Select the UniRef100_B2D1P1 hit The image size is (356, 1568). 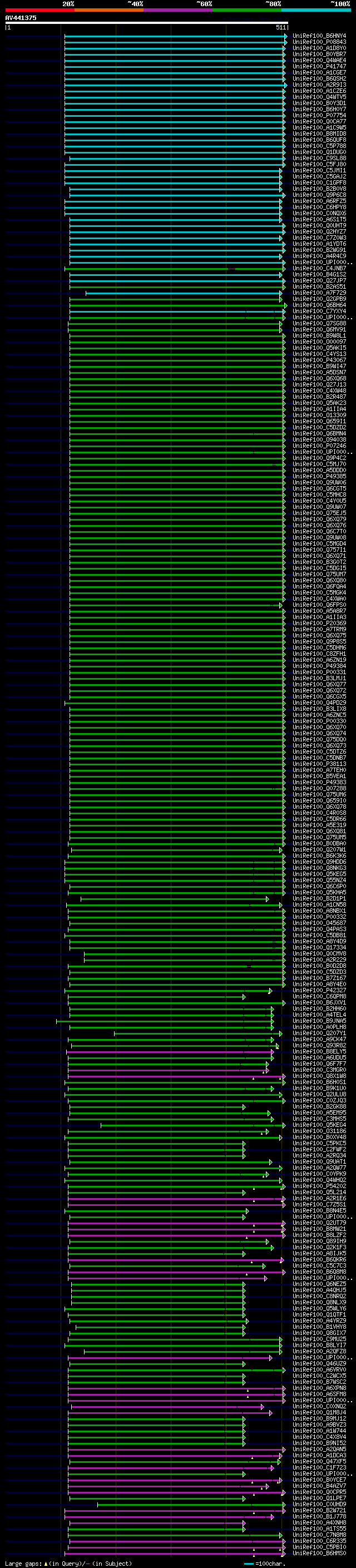(x=319, y=898)
